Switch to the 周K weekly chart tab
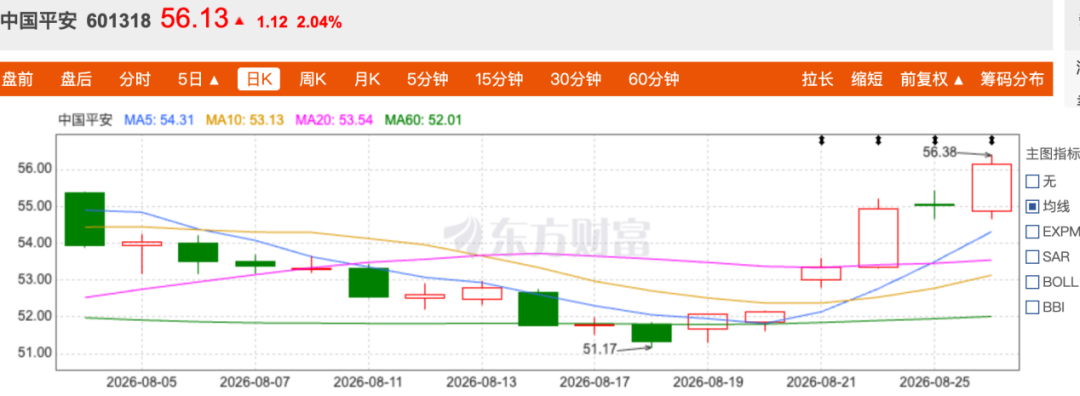Image resolution: width=1080 pixels, height=396 pixels. click(x=312, y=79)
